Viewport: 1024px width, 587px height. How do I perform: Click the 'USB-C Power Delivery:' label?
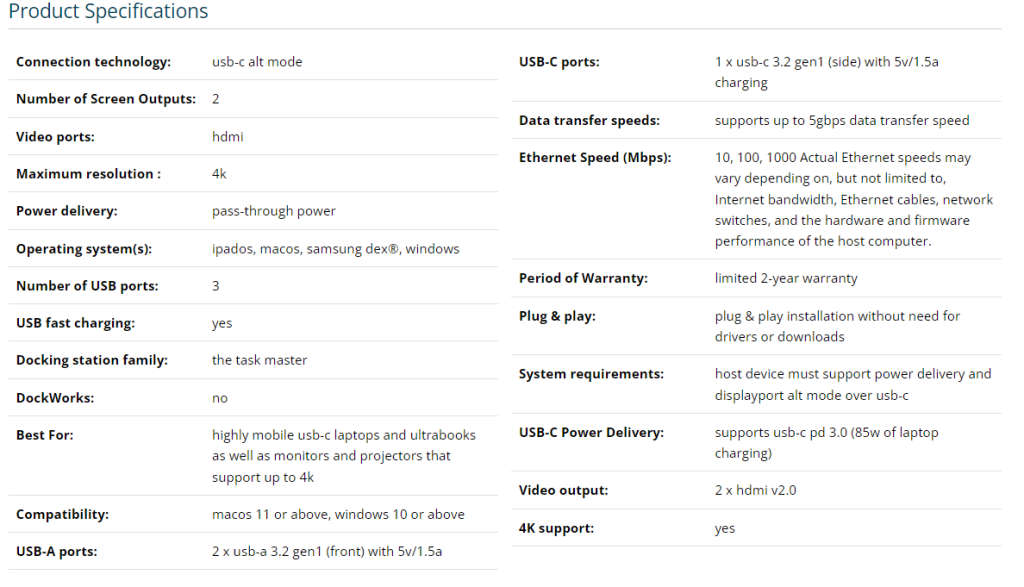coord(591,433)
